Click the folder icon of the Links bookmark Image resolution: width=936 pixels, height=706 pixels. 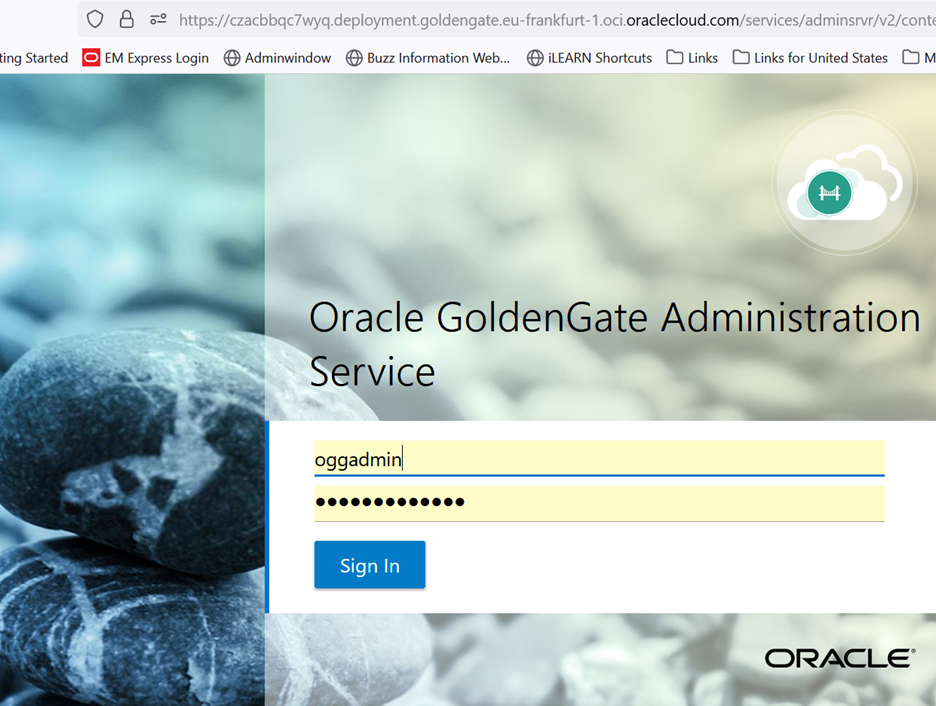click(672, 57)
